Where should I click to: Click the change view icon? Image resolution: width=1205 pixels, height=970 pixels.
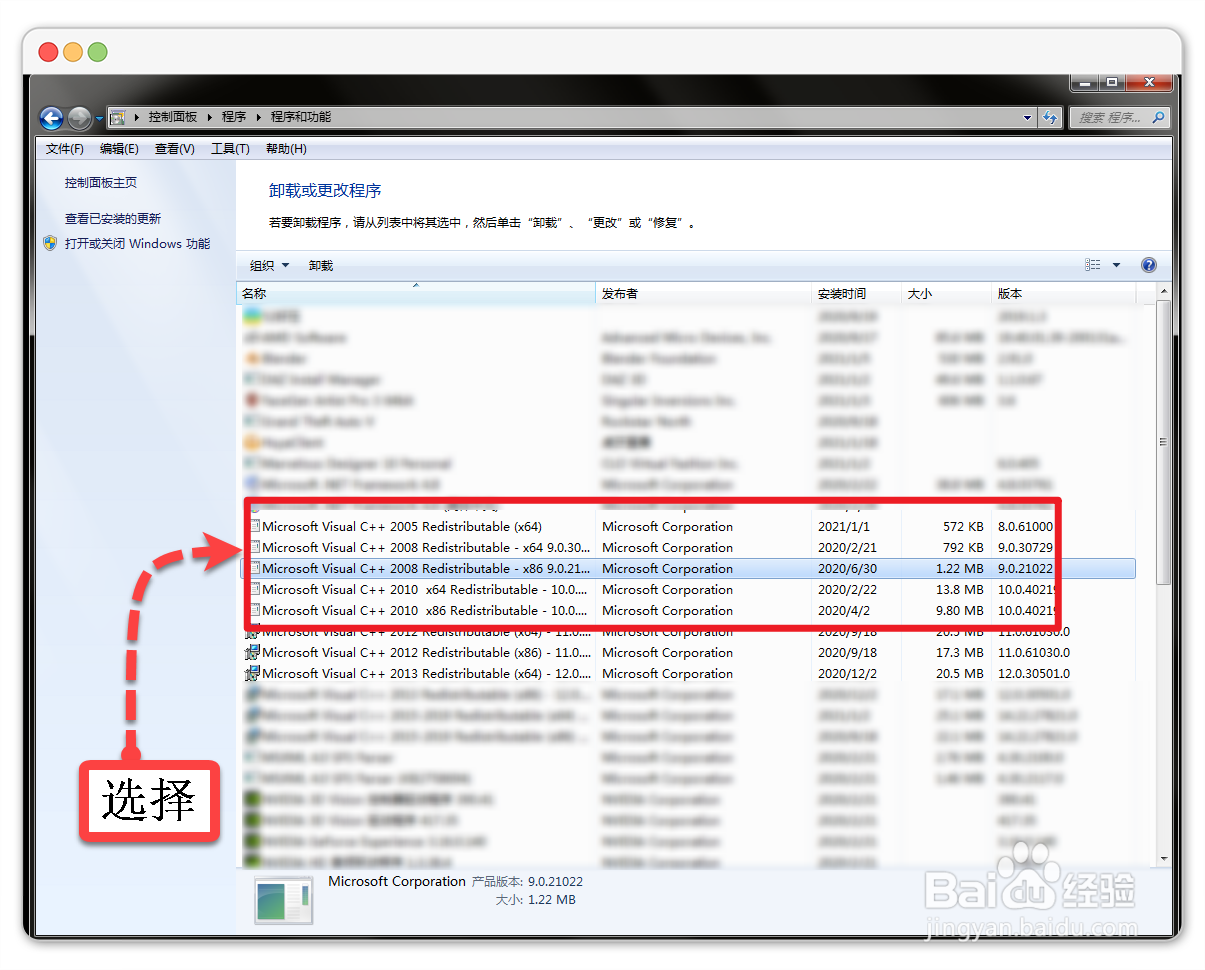[1093, 265]
